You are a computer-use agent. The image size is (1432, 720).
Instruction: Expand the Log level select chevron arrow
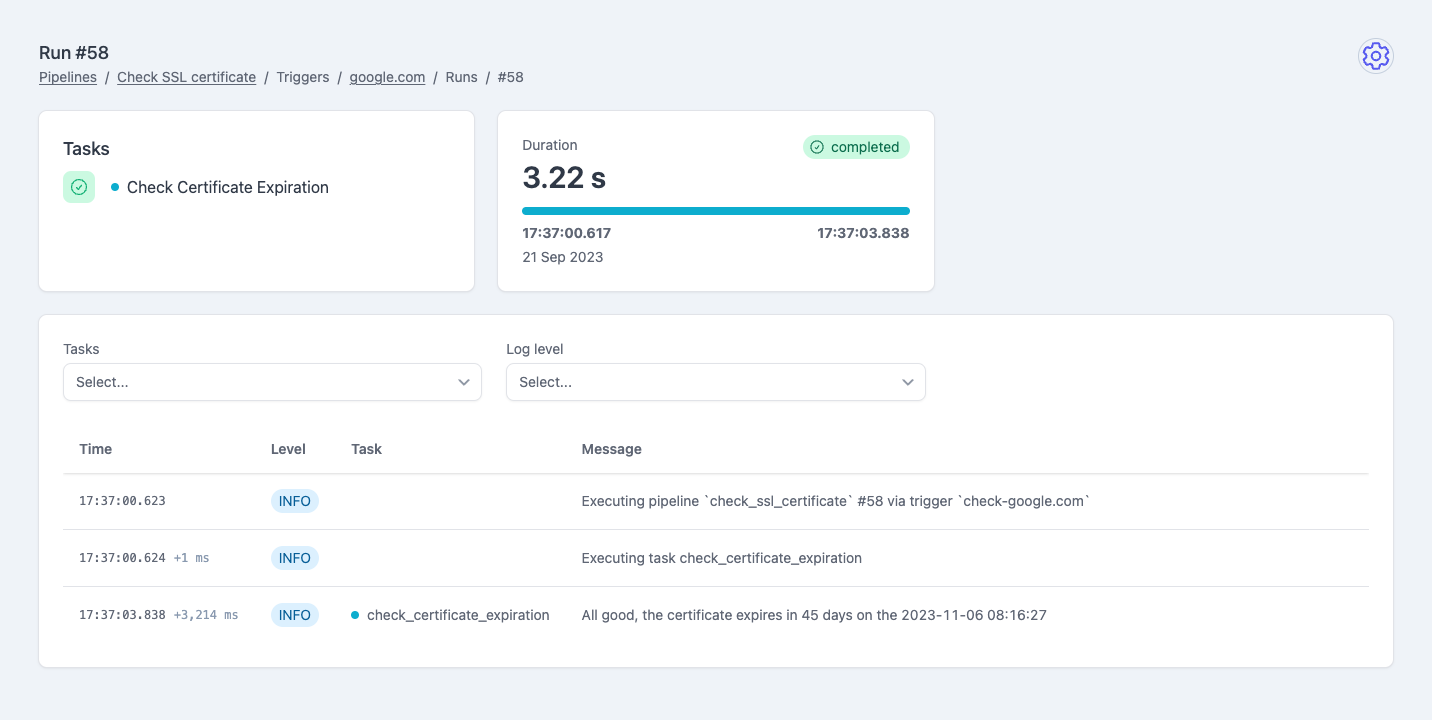[x=908, y=382]
